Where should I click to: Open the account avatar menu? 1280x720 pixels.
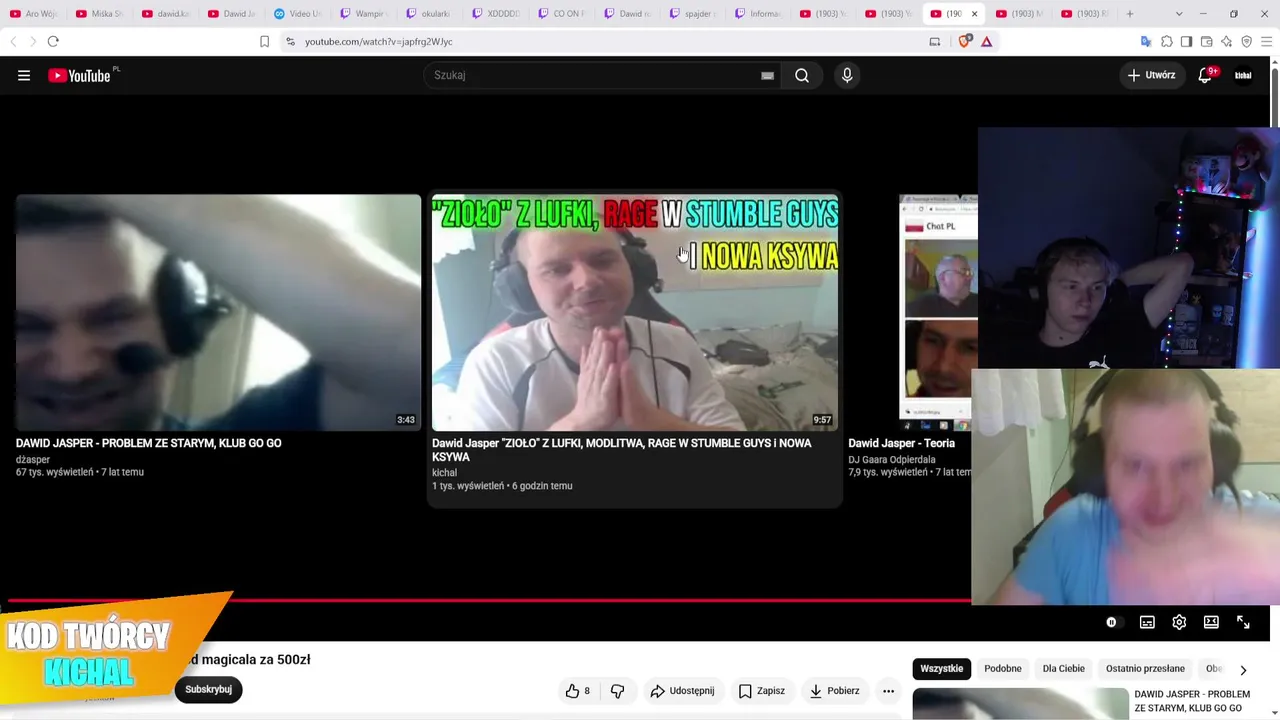pyautogui.click(x=1243, y=75)
